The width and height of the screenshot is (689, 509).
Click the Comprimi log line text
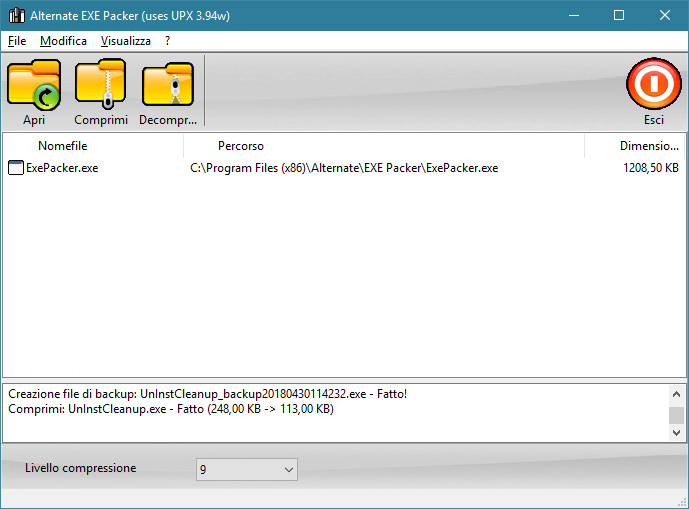pos(170,409)
